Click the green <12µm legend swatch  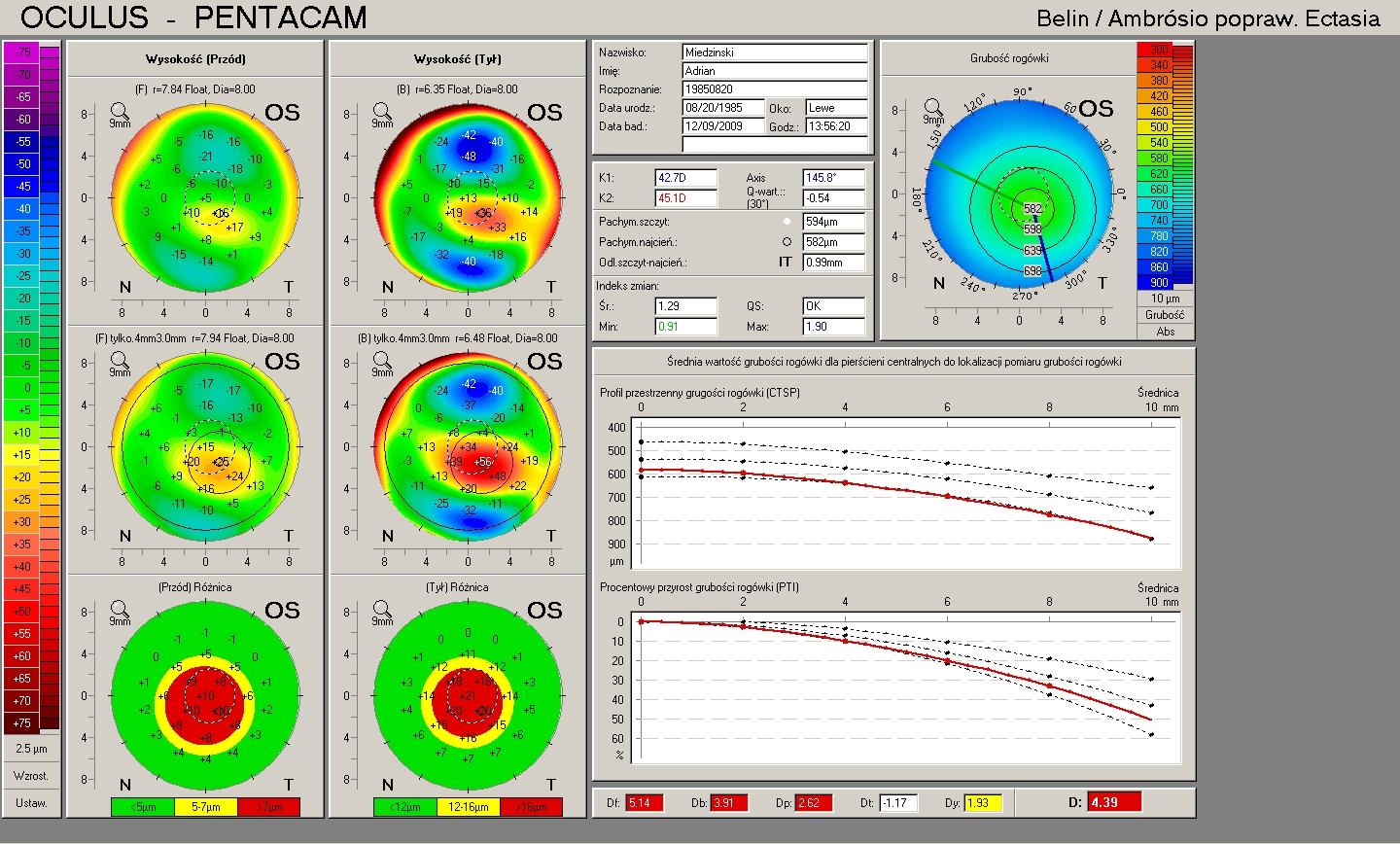click(405, 807)
